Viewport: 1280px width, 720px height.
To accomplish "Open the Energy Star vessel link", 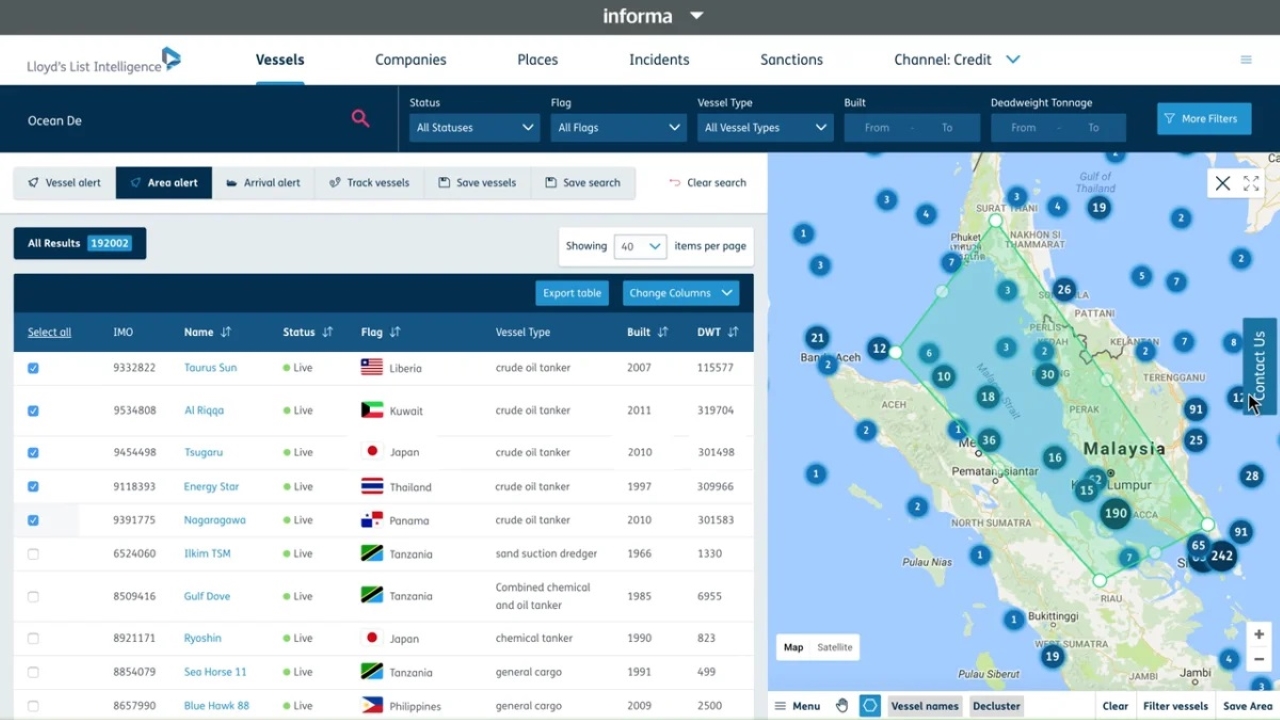I will [x=210, y=486].
